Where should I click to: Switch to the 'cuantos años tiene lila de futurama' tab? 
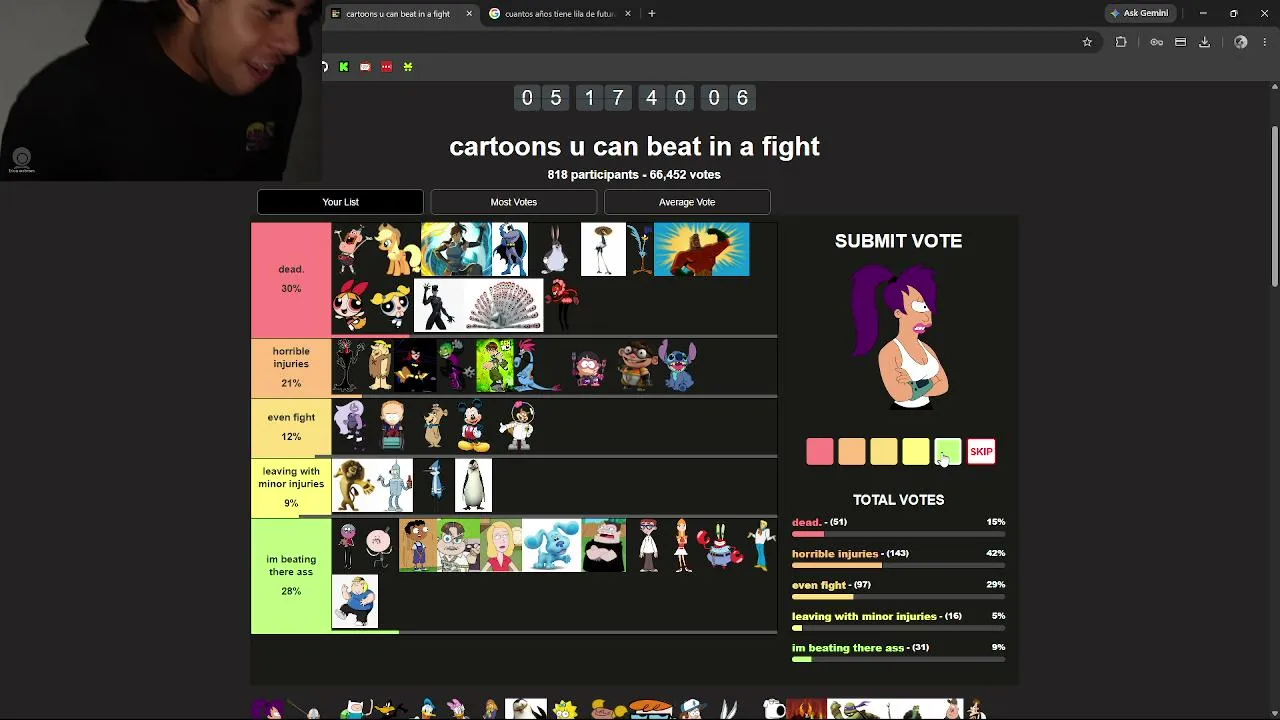(560, 14)
